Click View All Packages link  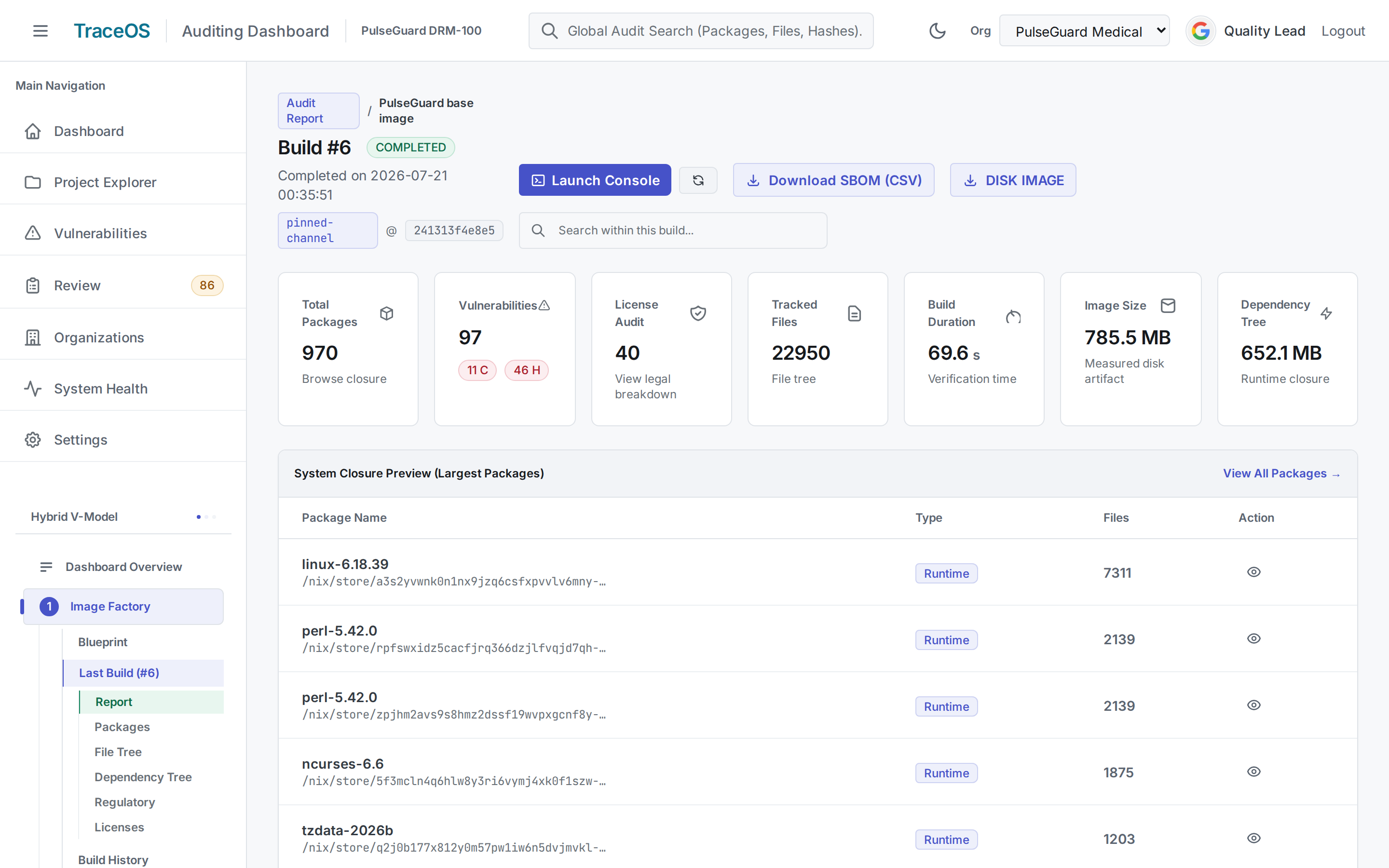tap(1281, 474)
